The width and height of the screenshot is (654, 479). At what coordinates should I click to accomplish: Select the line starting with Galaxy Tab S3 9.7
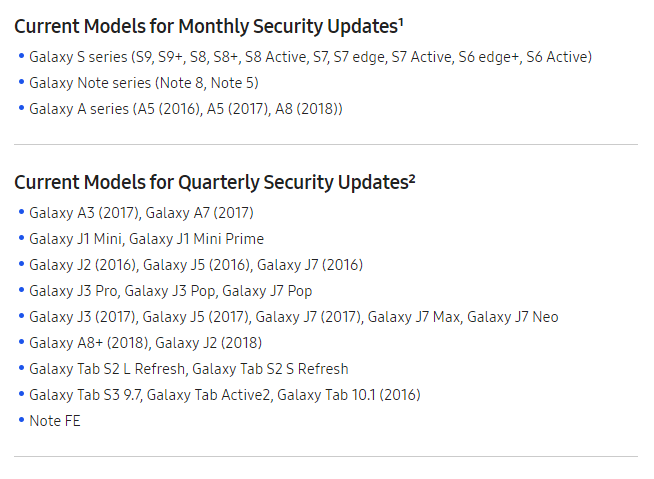pos(224,395)
